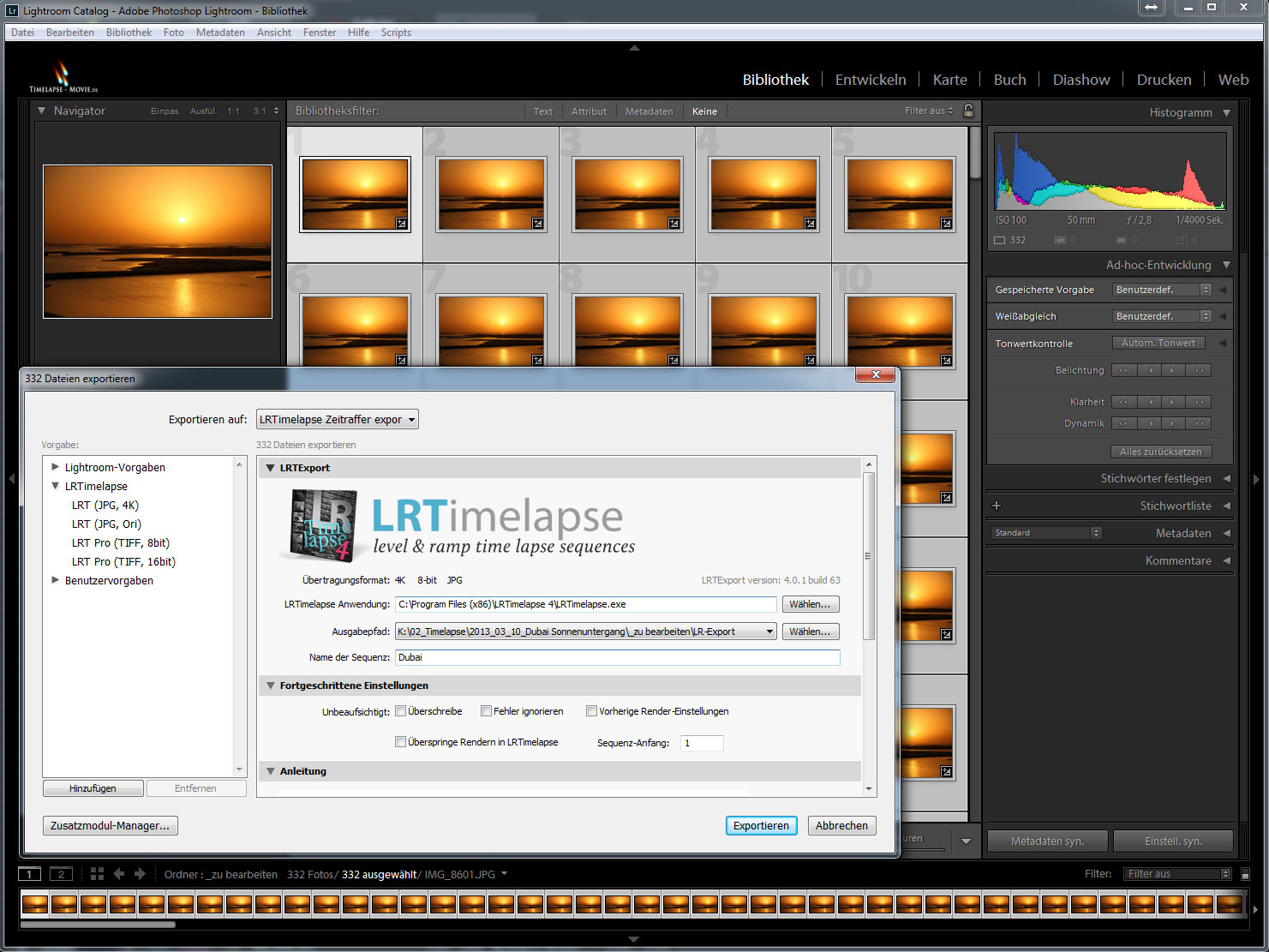This screenshot has height=952, width=1269.
Task: Show main window on monitor 1
Action: 29,874
